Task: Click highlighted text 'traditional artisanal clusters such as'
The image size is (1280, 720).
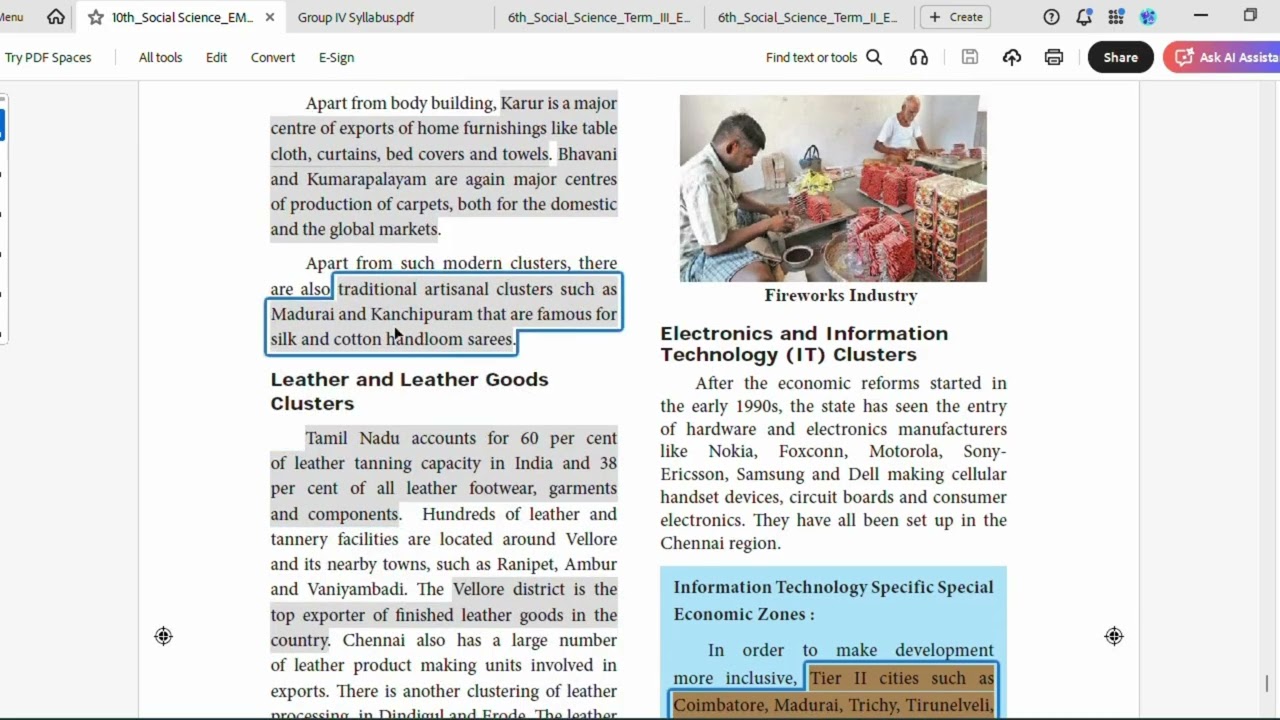Action: click(x=477, y=289)
